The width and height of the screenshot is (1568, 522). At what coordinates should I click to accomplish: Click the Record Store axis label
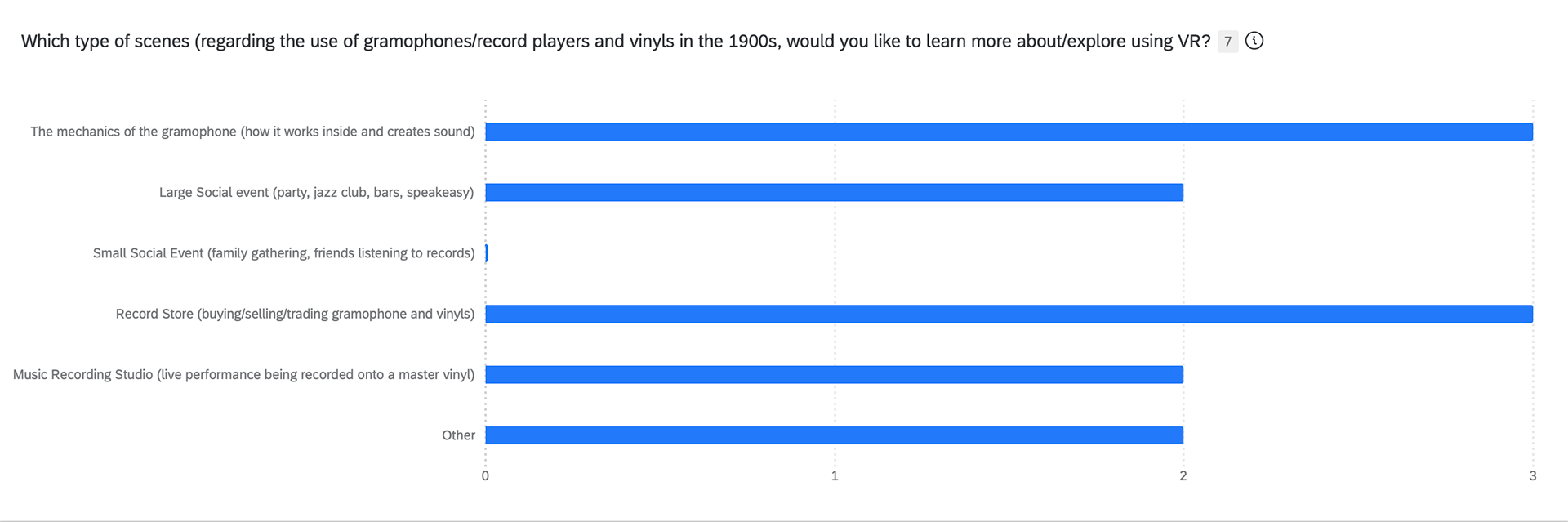click(295, 314)
